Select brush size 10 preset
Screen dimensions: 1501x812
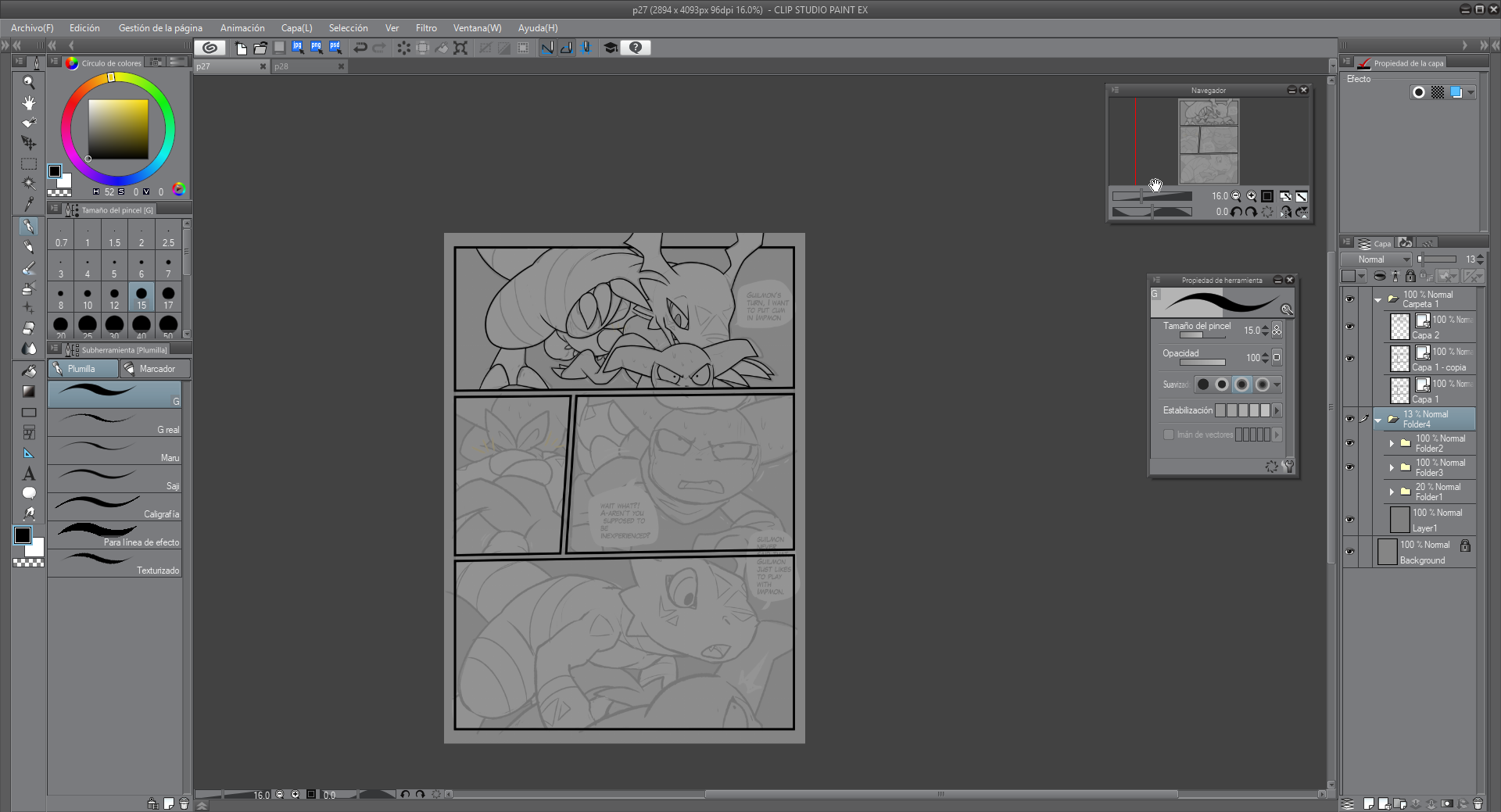point(88,298)
